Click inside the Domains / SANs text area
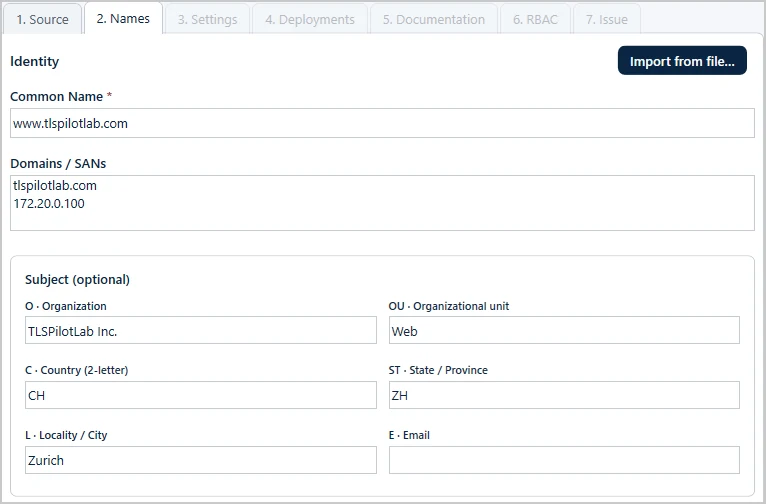766x504 pixels. 382,203
